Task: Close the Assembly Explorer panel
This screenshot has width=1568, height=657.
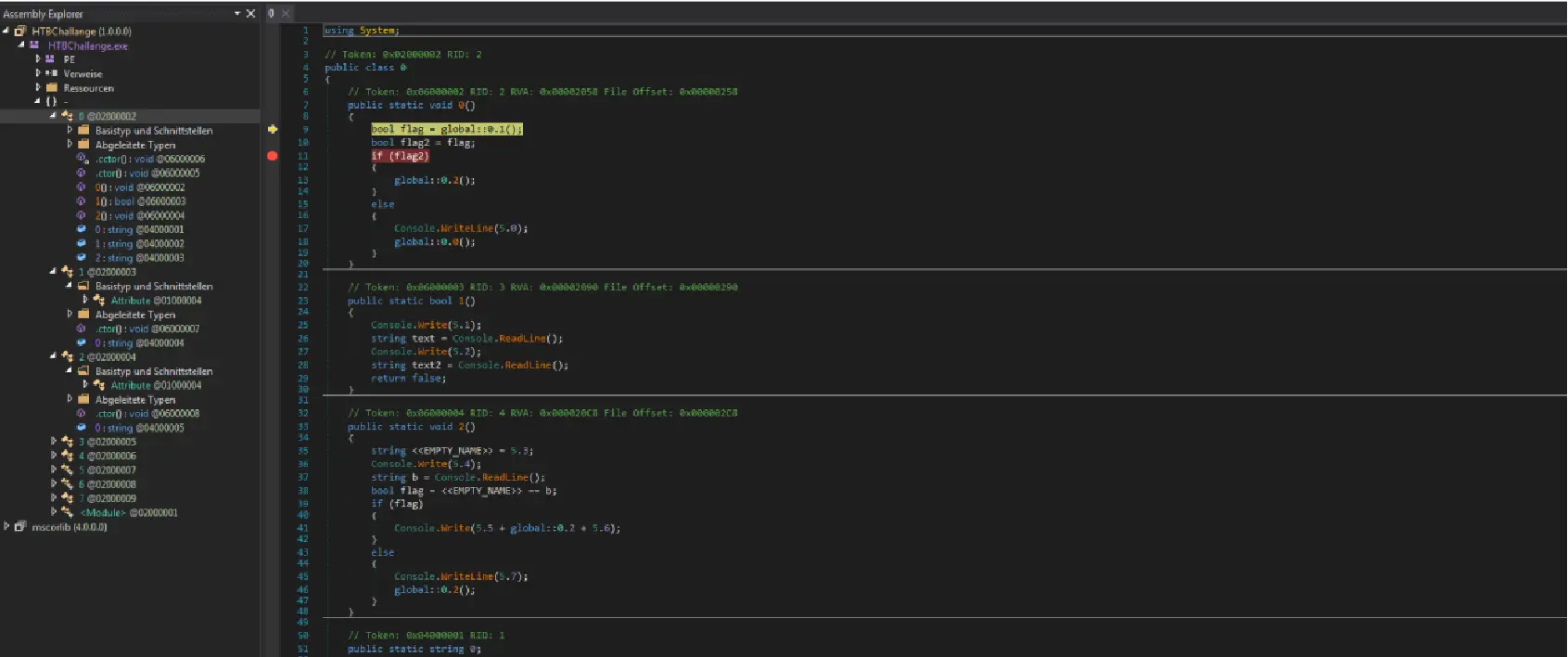Action: coord(250,14)
